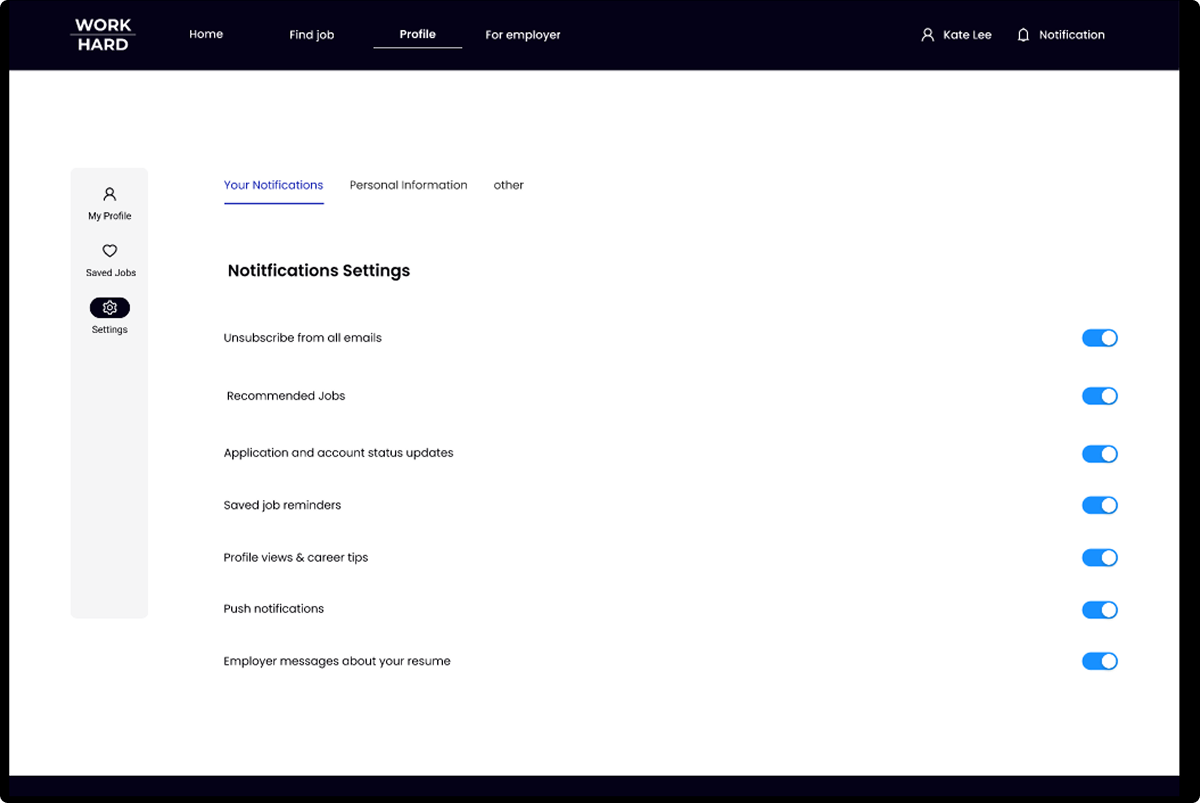1200x803 pixels.
Task: Click the My Profile person icon
Action: (x=110, y=194)
